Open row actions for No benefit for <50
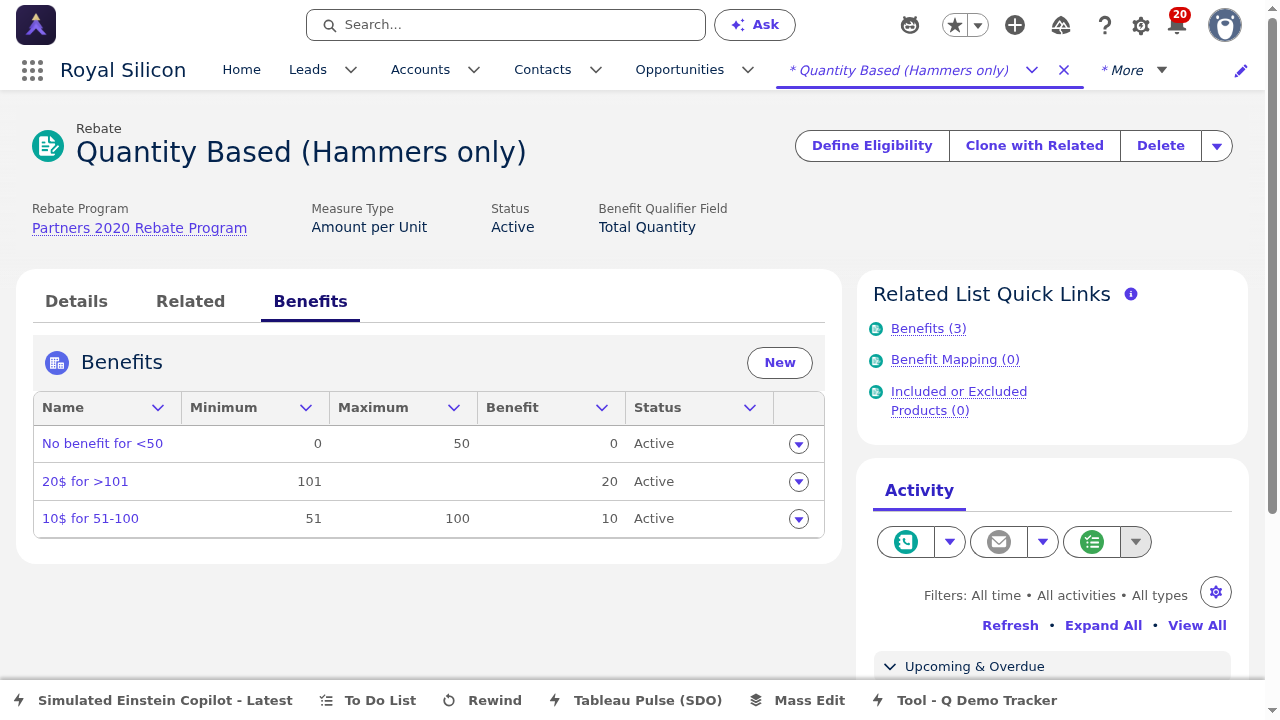Image resolution: width=1280 pixels, height=720 pixels. 799,444
